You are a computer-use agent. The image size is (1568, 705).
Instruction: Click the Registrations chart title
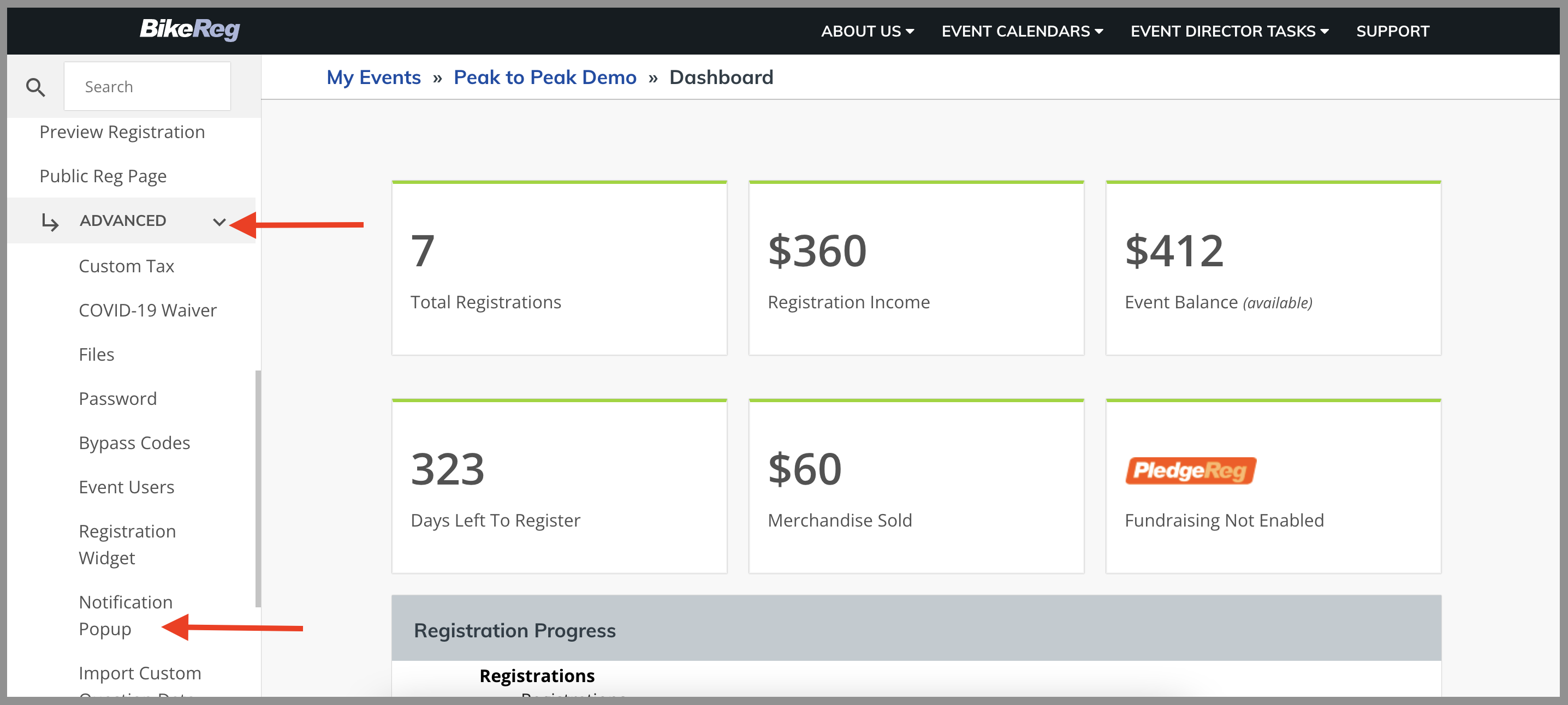(537, 676)
